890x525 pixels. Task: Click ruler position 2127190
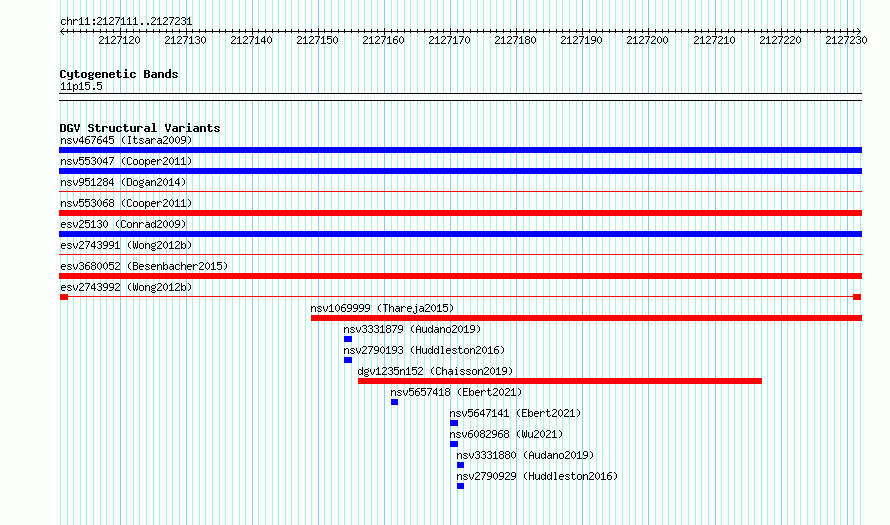[x=581, y=40]
